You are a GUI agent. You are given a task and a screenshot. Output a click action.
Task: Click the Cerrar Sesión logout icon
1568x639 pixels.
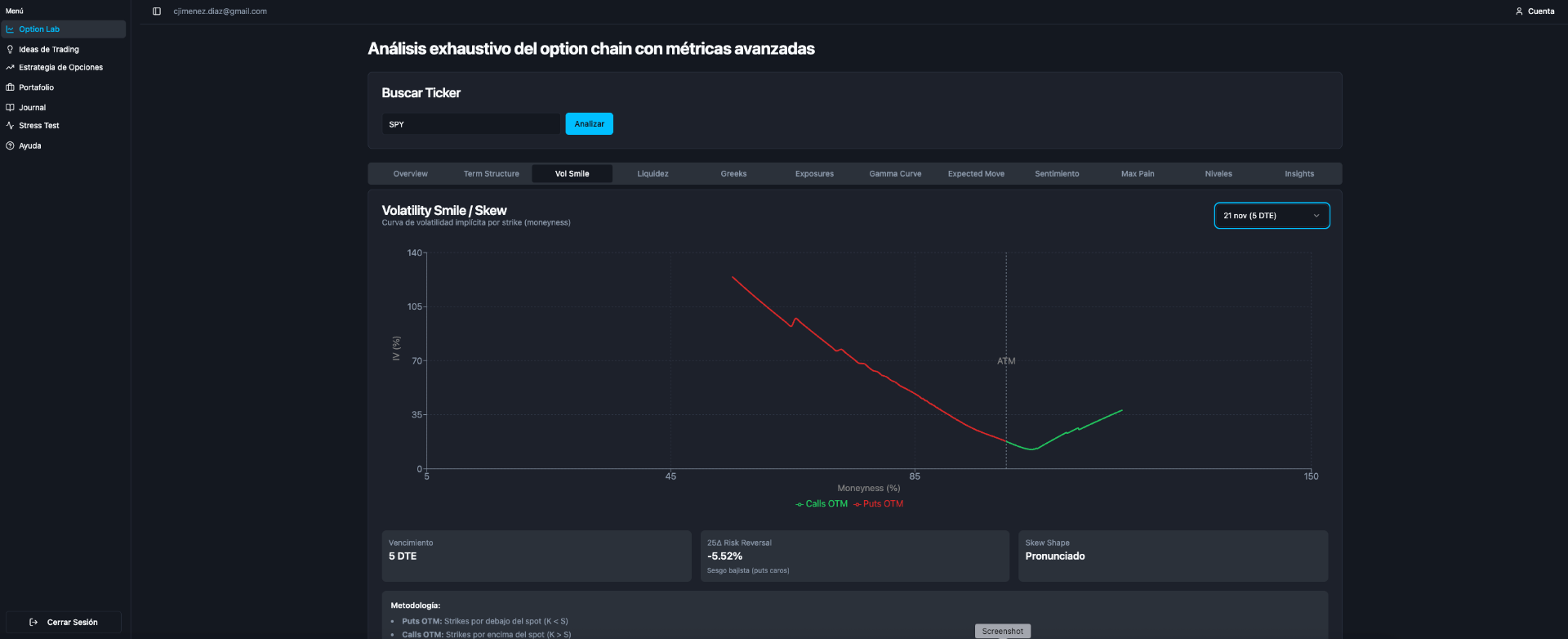(x=33, y=623)
